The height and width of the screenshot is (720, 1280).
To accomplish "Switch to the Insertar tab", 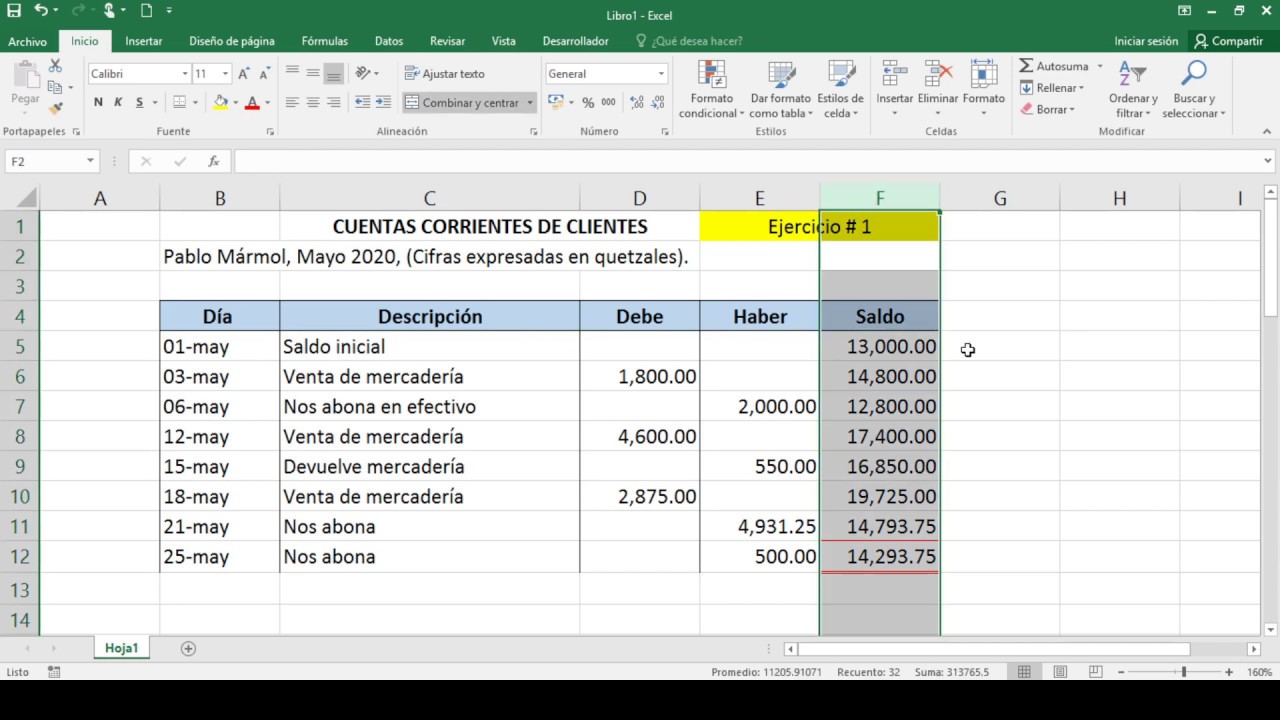I will [144, 42].
